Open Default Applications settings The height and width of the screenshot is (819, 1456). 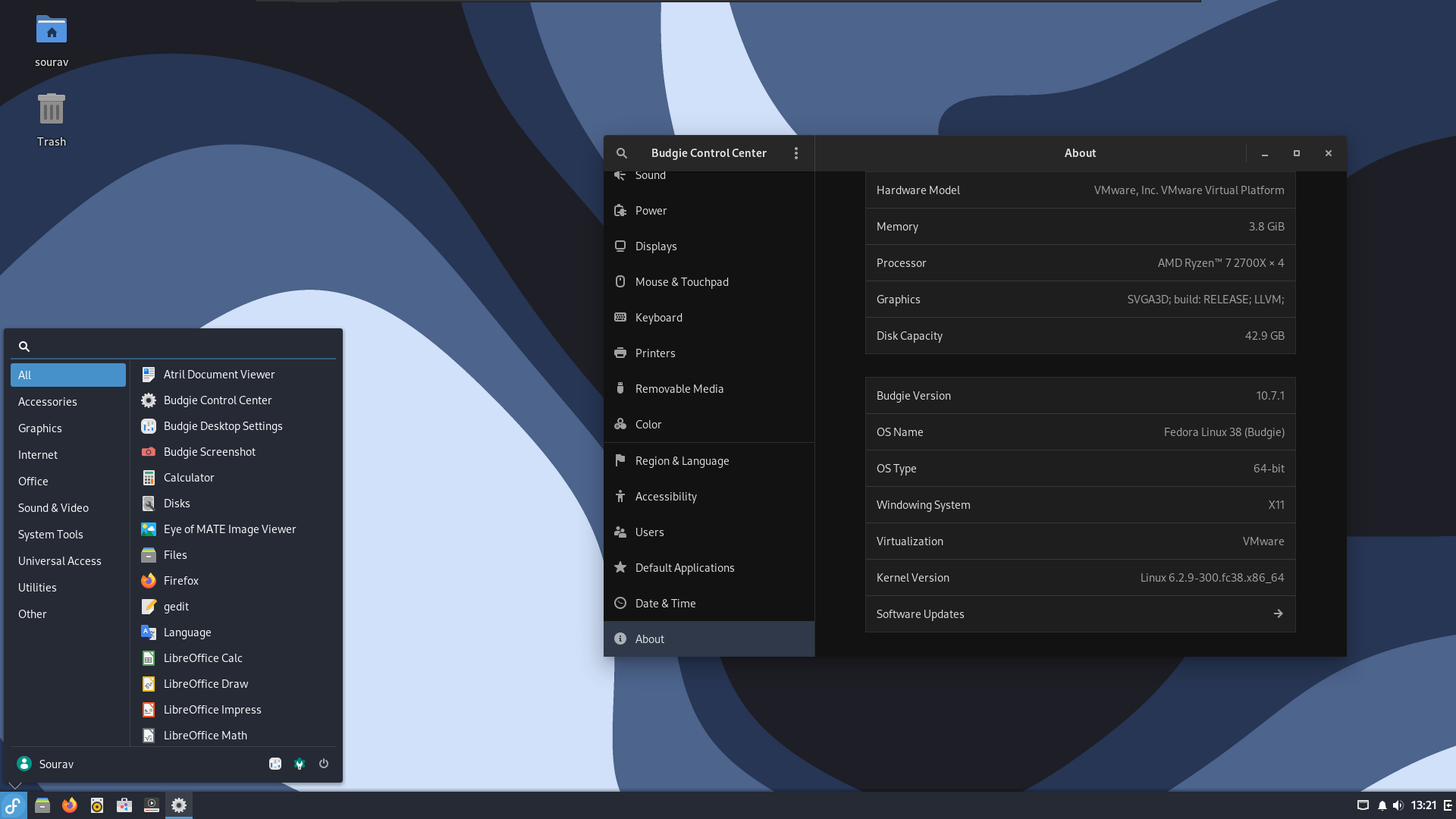click(x=685, y=567)
